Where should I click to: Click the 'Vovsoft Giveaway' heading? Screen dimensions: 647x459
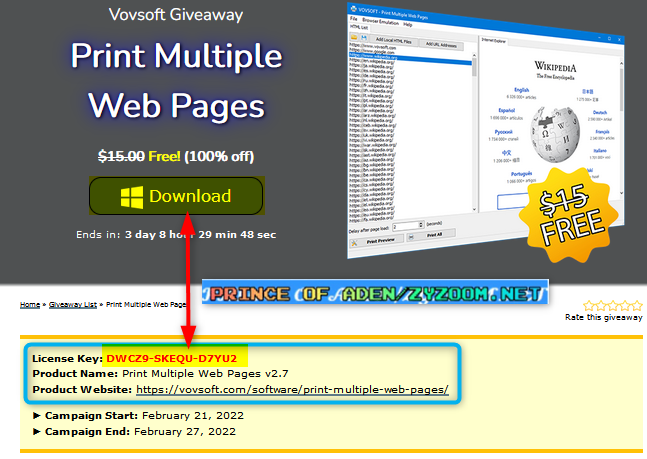click(176, 15)
